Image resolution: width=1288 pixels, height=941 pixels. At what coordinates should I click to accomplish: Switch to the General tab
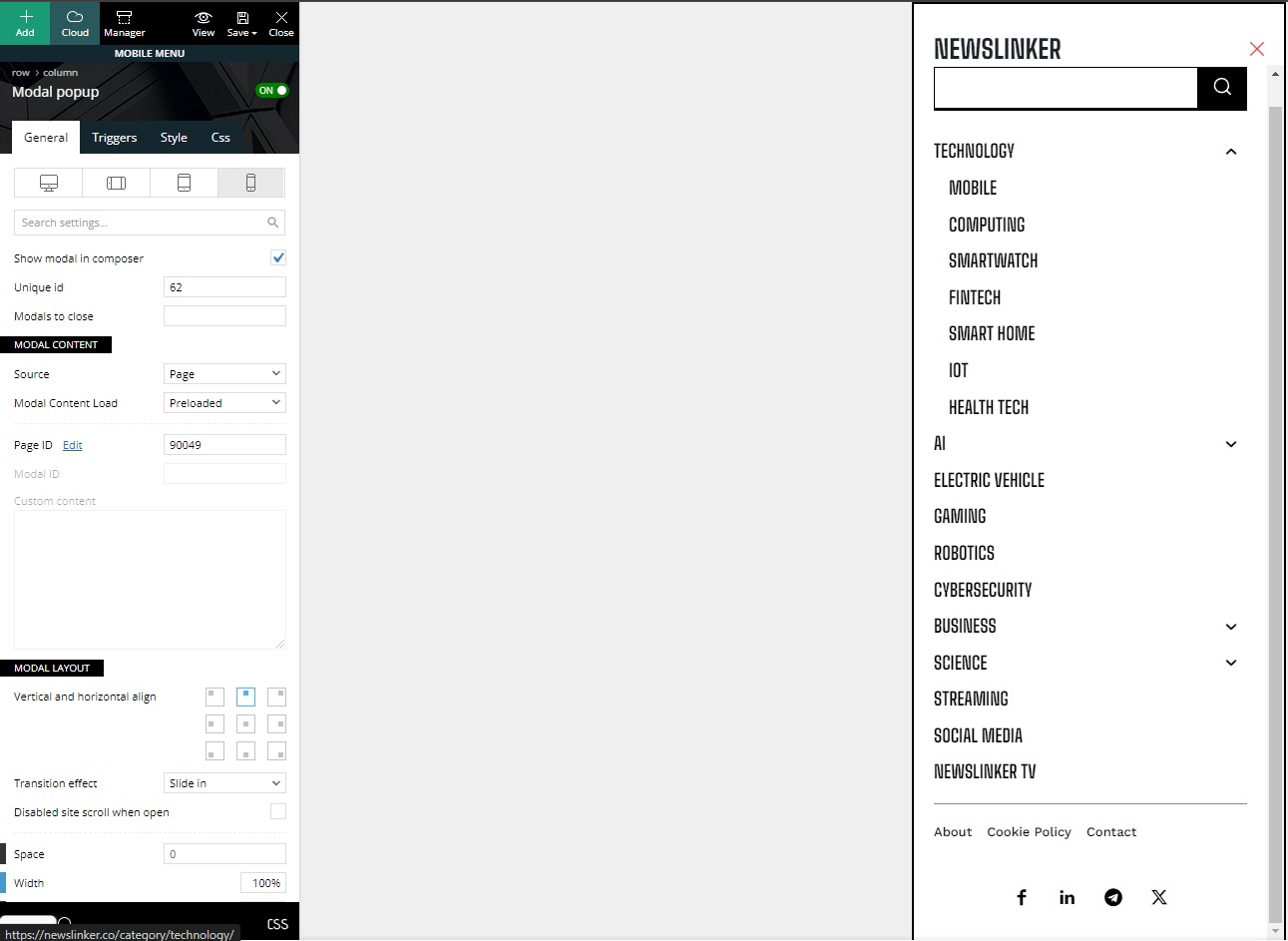[46, 138]
